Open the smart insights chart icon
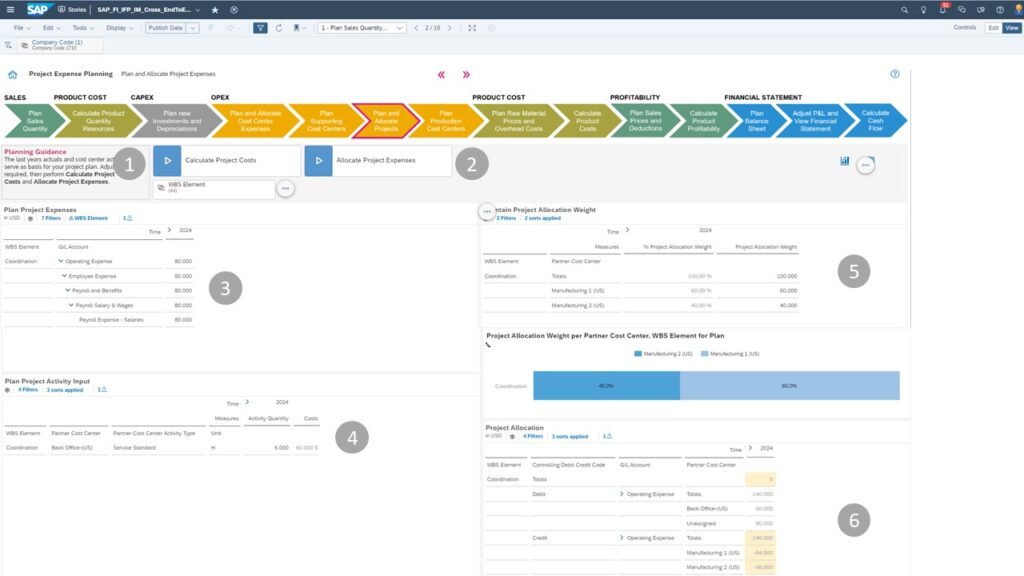 843,160
